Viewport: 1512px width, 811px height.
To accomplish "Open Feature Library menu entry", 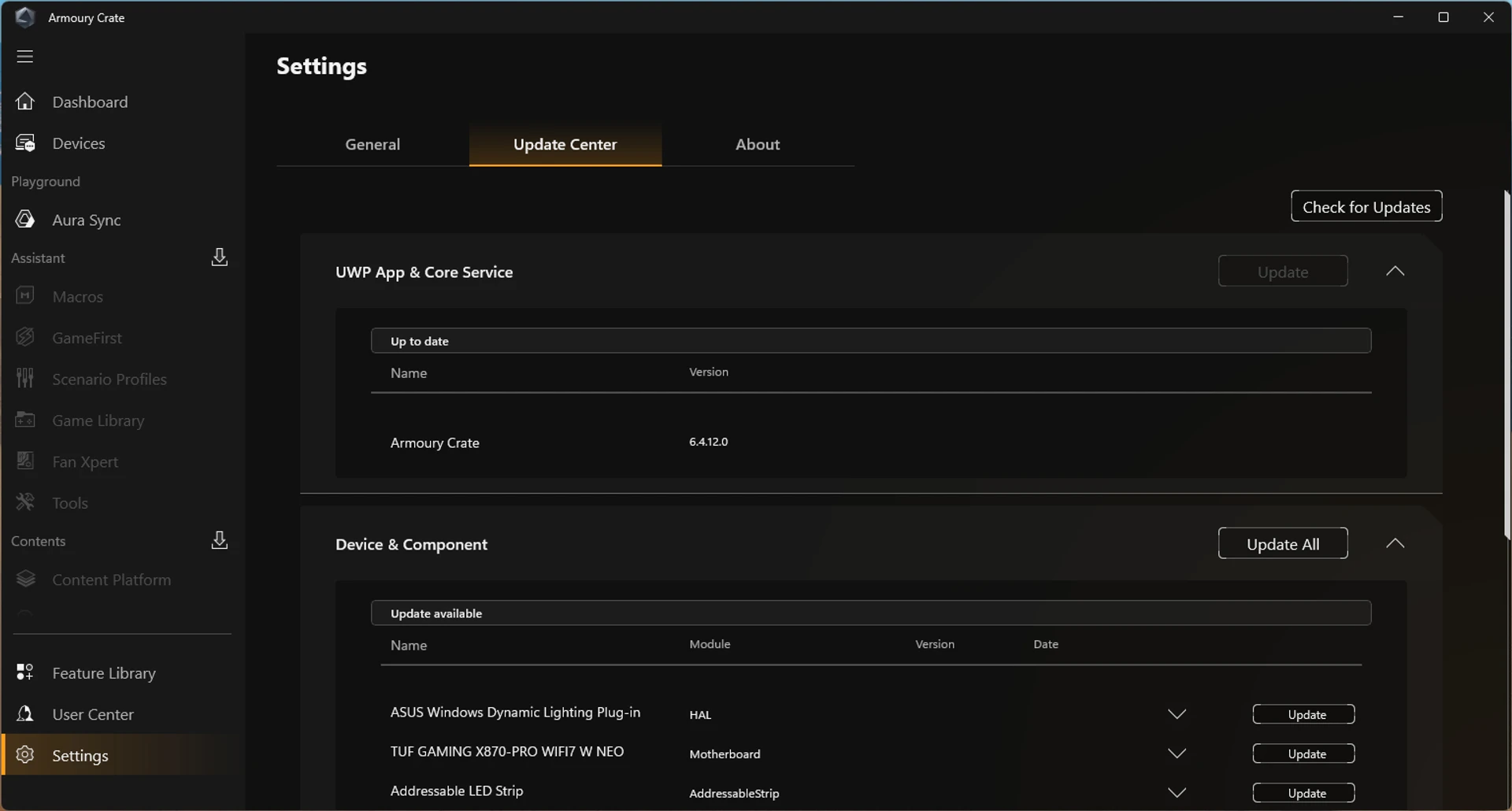I will click(x=104, y=673).
